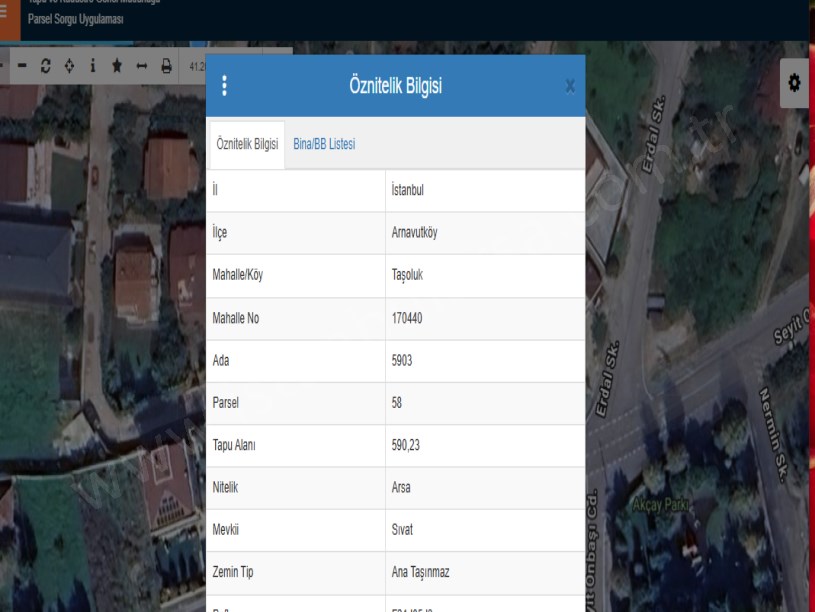Screen dimensions: 815x612
Task: Click the print map icon
Action: 166,66
